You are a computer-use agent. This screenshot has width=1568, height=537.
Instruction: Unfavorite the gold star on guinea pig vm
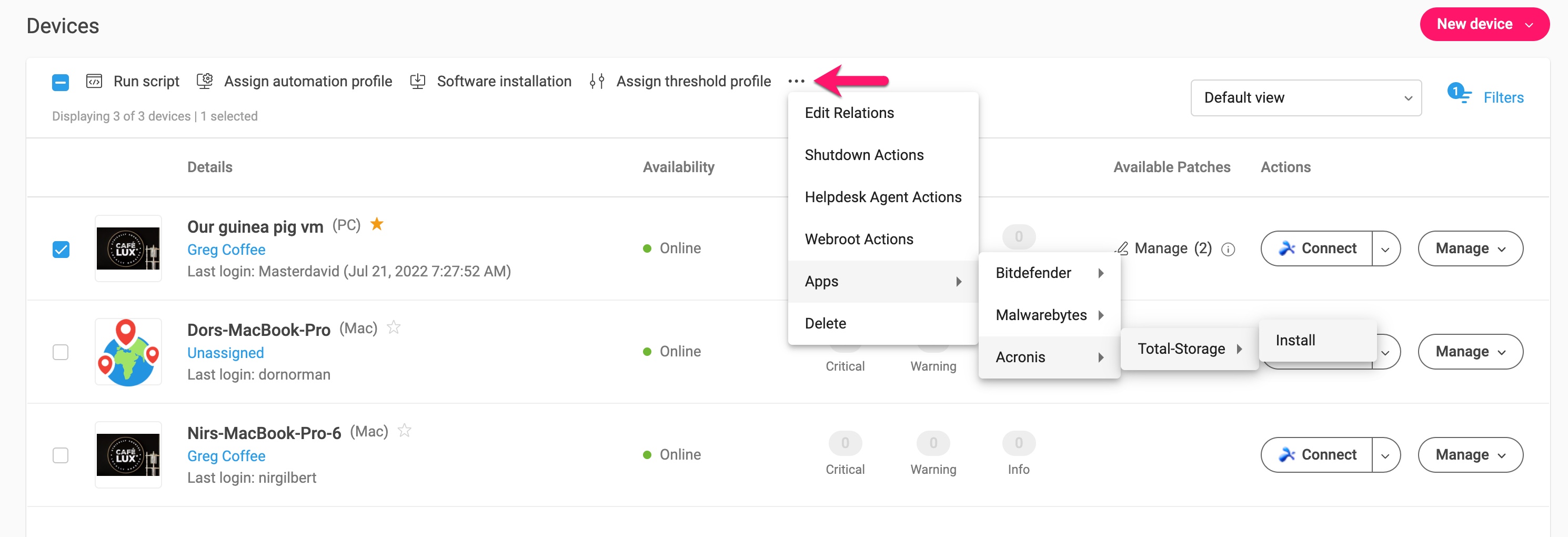[377, 224]
